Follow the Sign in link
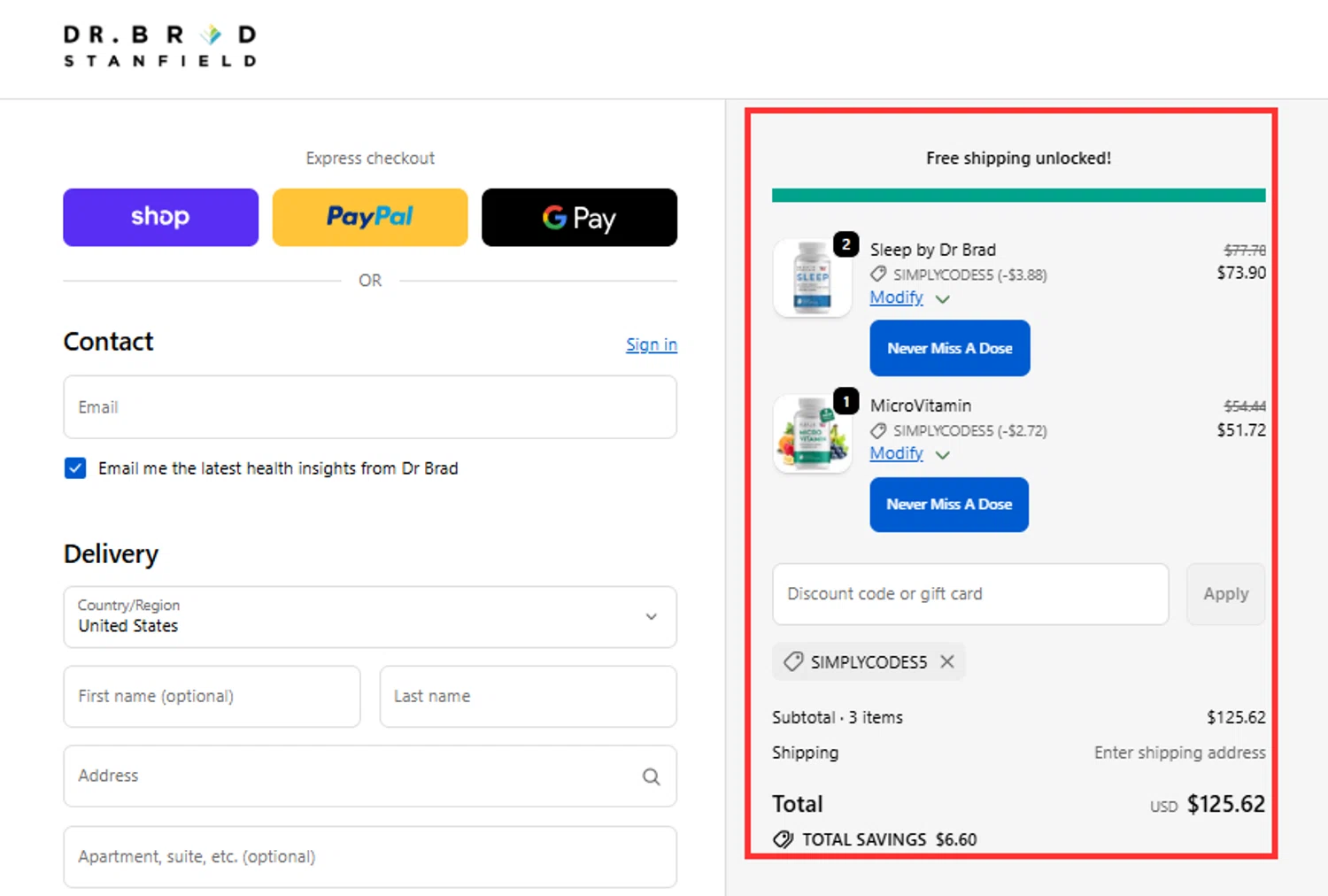 point(652,344)
